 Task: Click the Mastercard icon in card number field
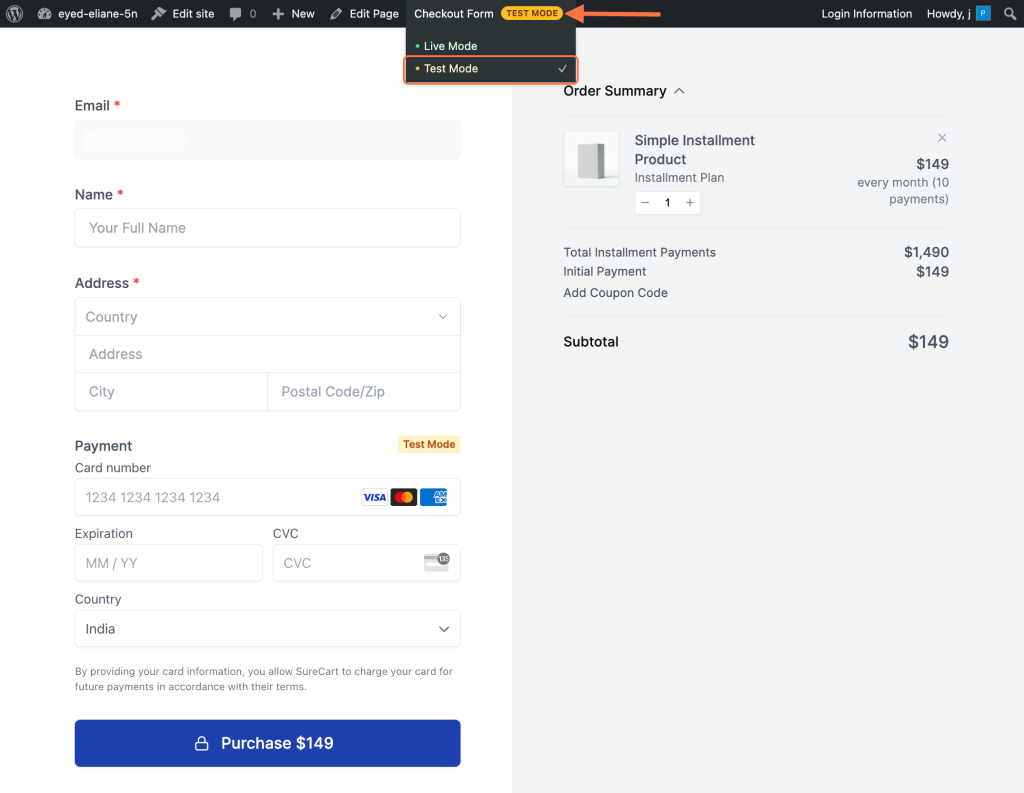click(x=404, y=497)
